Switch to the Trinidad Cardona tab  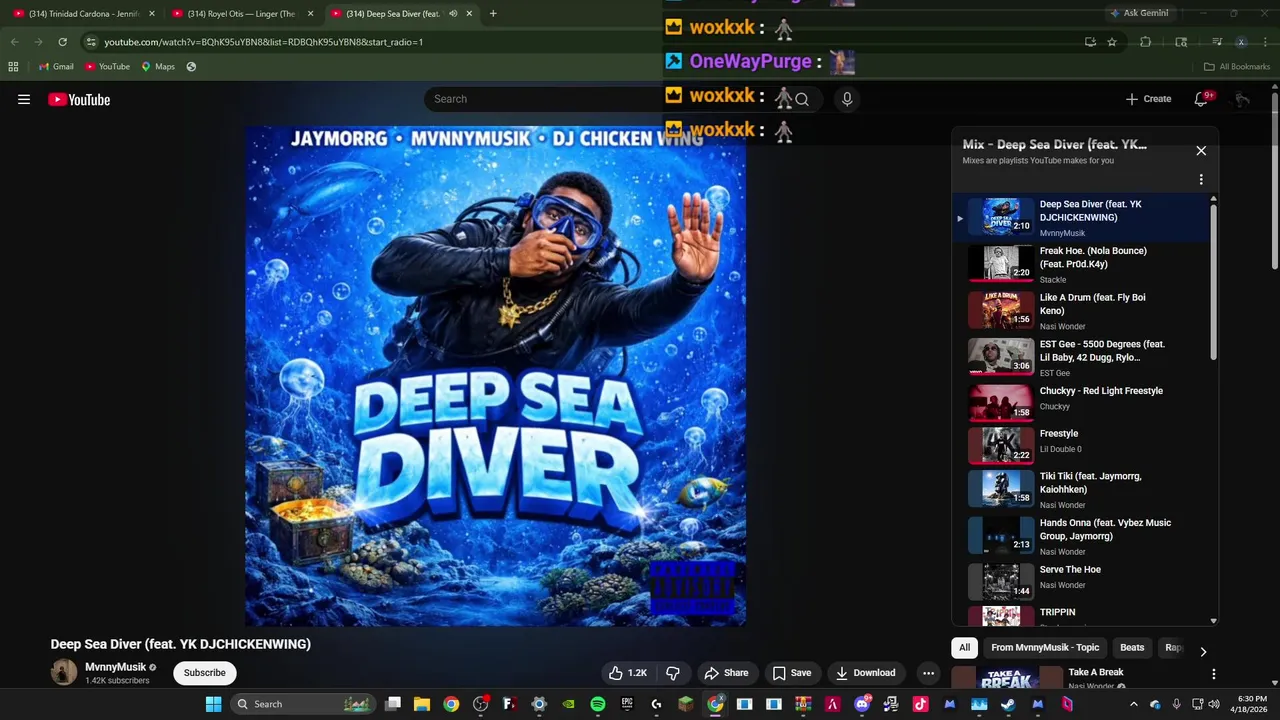pyautogui.click(x=84, y=13)
